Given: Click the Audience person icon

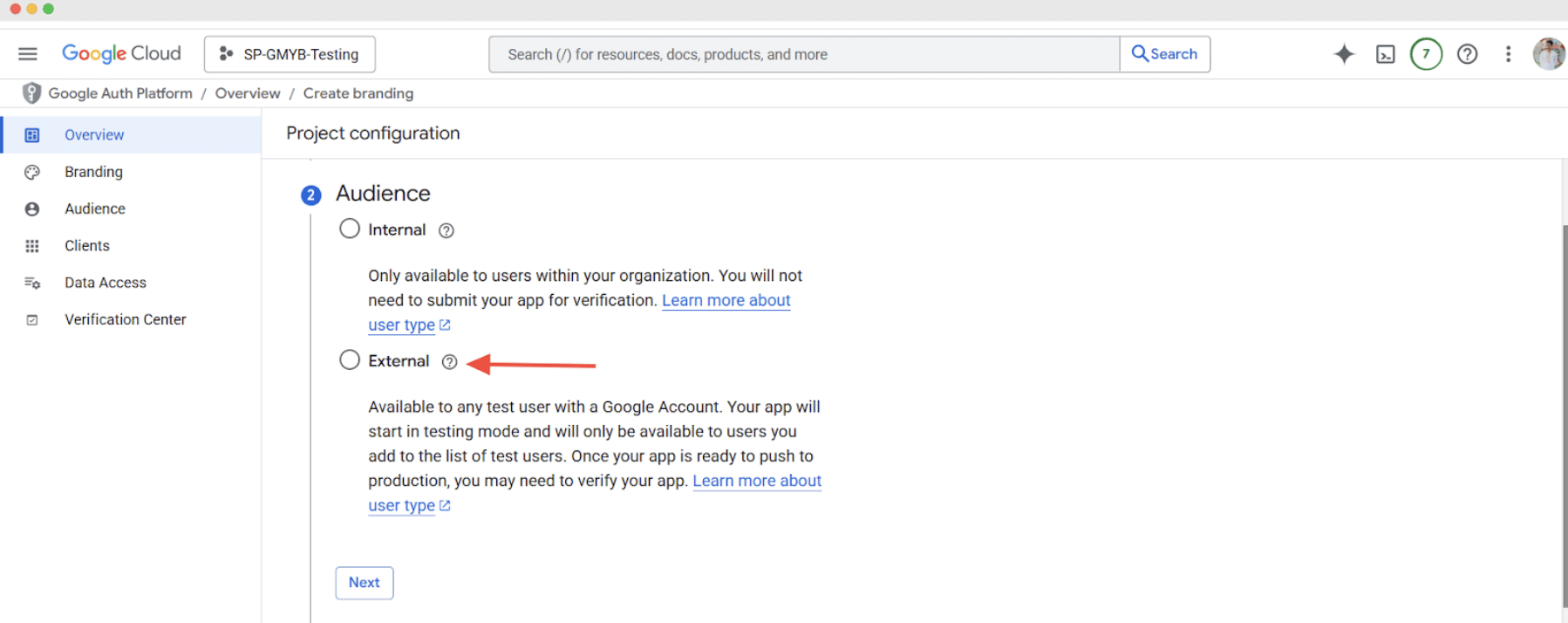Looking at the screenshot, I should (x=32, y=209).
